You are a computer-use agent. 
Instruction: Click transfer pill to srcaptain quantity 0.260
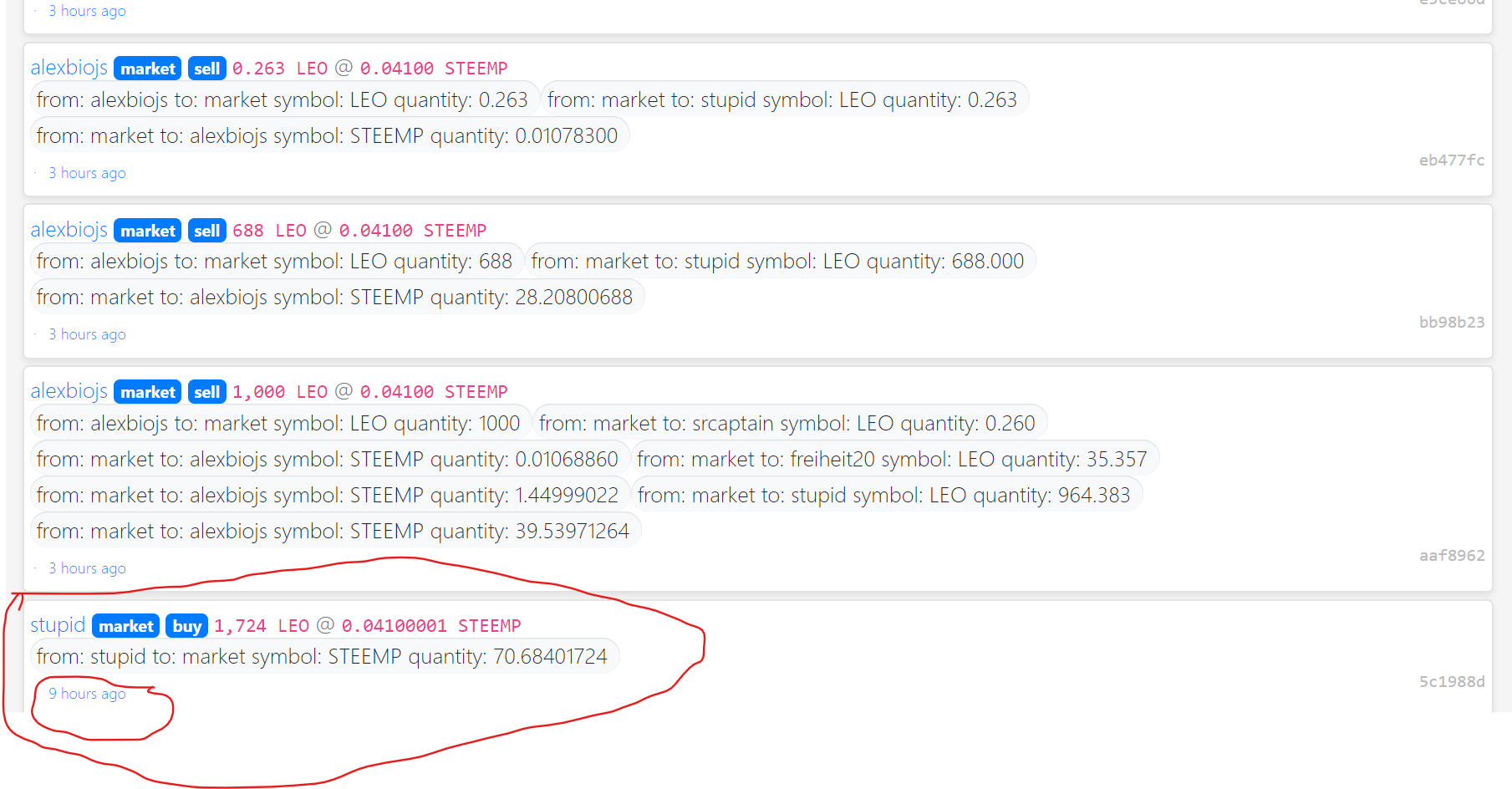pos(787,423)
